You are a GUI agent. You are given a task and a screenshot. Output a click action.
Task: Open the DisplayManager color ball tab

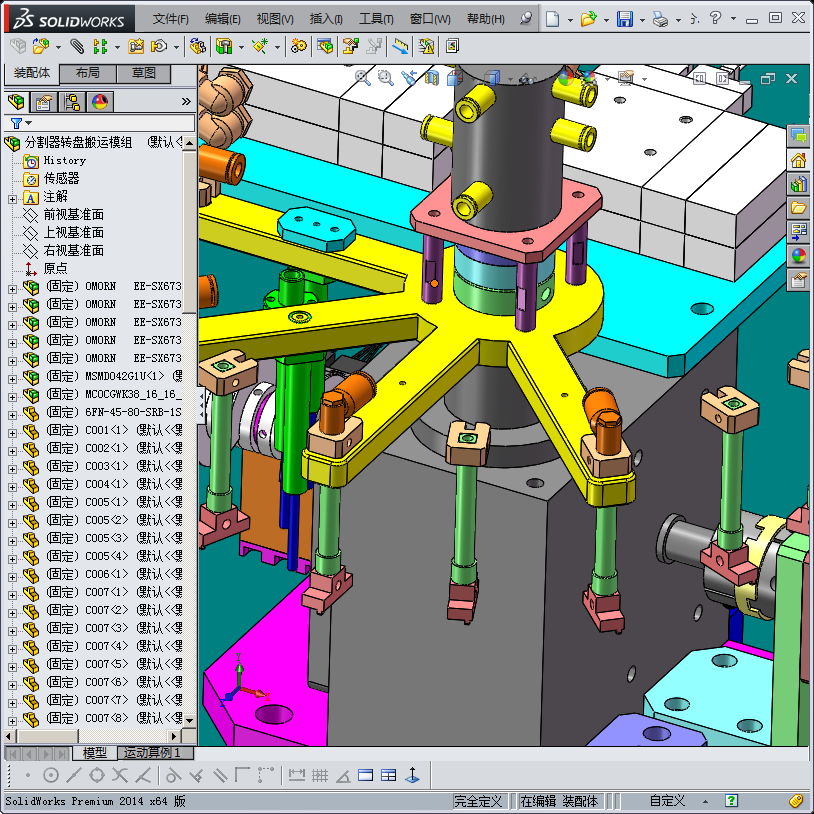tap(100, 102)
